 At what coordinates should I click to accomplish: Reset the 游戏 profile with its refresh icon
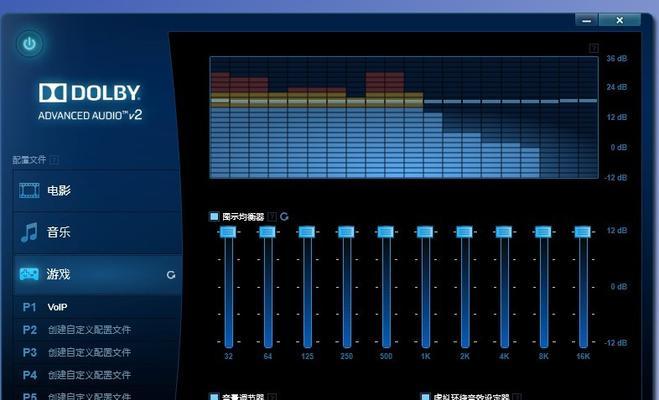tap(171, 275)
